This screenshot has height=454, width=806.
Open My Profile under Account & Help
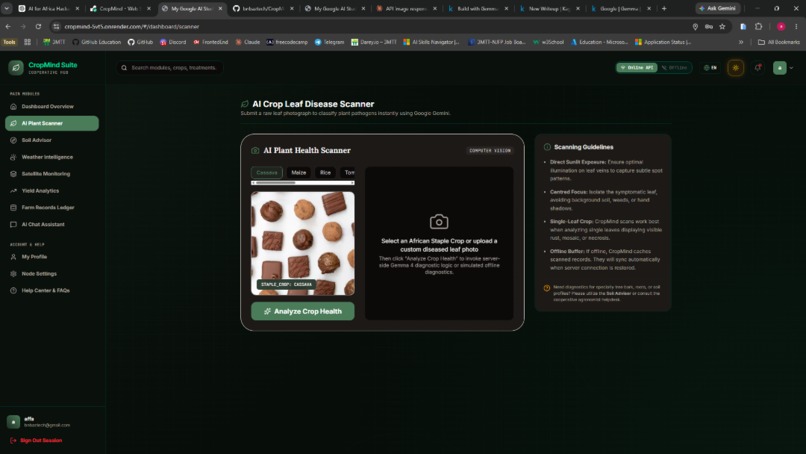click(x=34, y=257)
